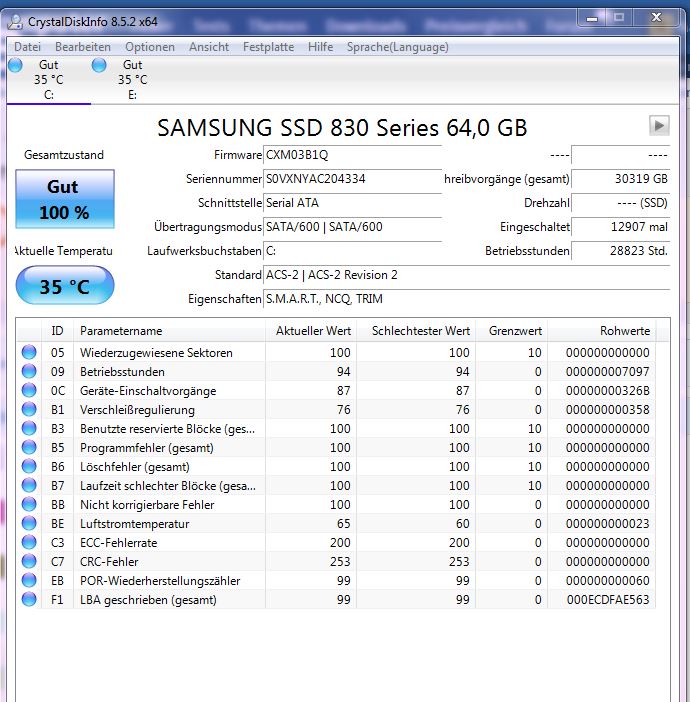The width and height of the screenshot is (690, 702).
Task: Click status orb for POR-Wiederherstellungszähler row
Action: click(29, 580)
